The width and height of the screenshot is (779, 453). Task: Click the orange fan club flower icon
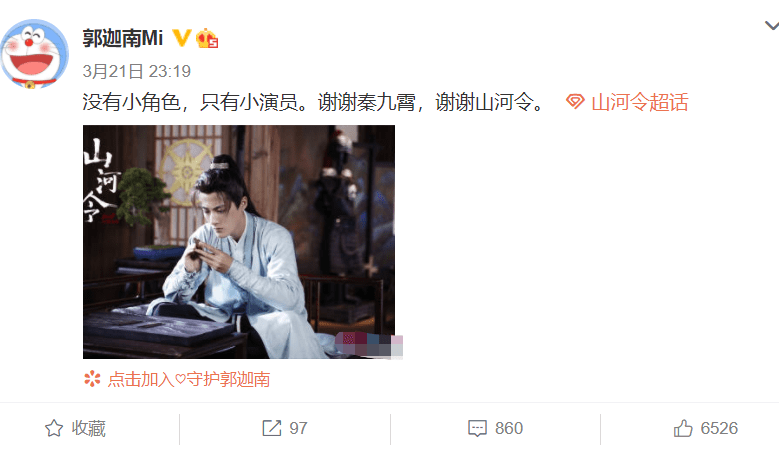[x=92, y=379]
